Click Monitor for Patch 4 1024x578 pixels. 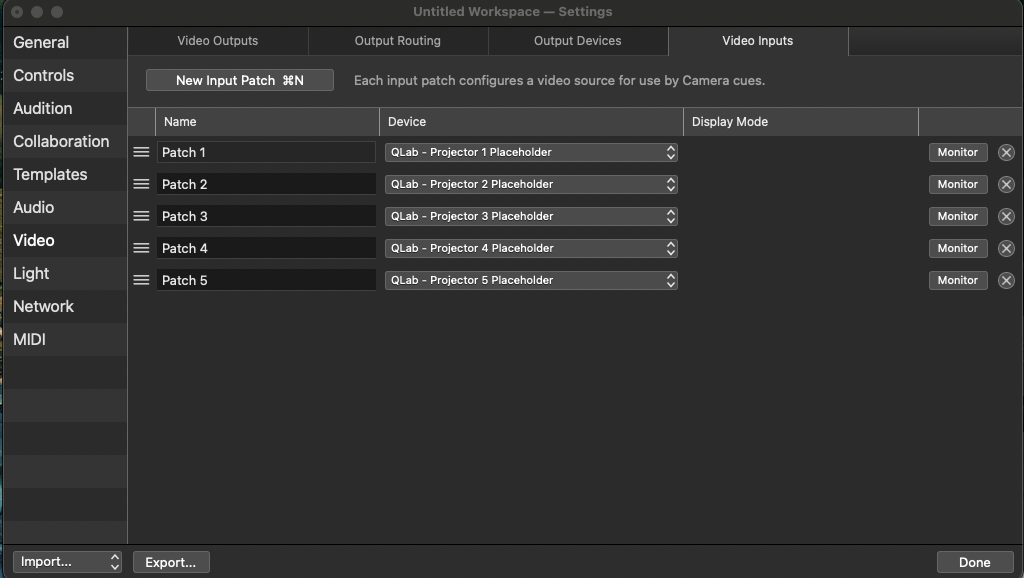click(x=957, y=248)
